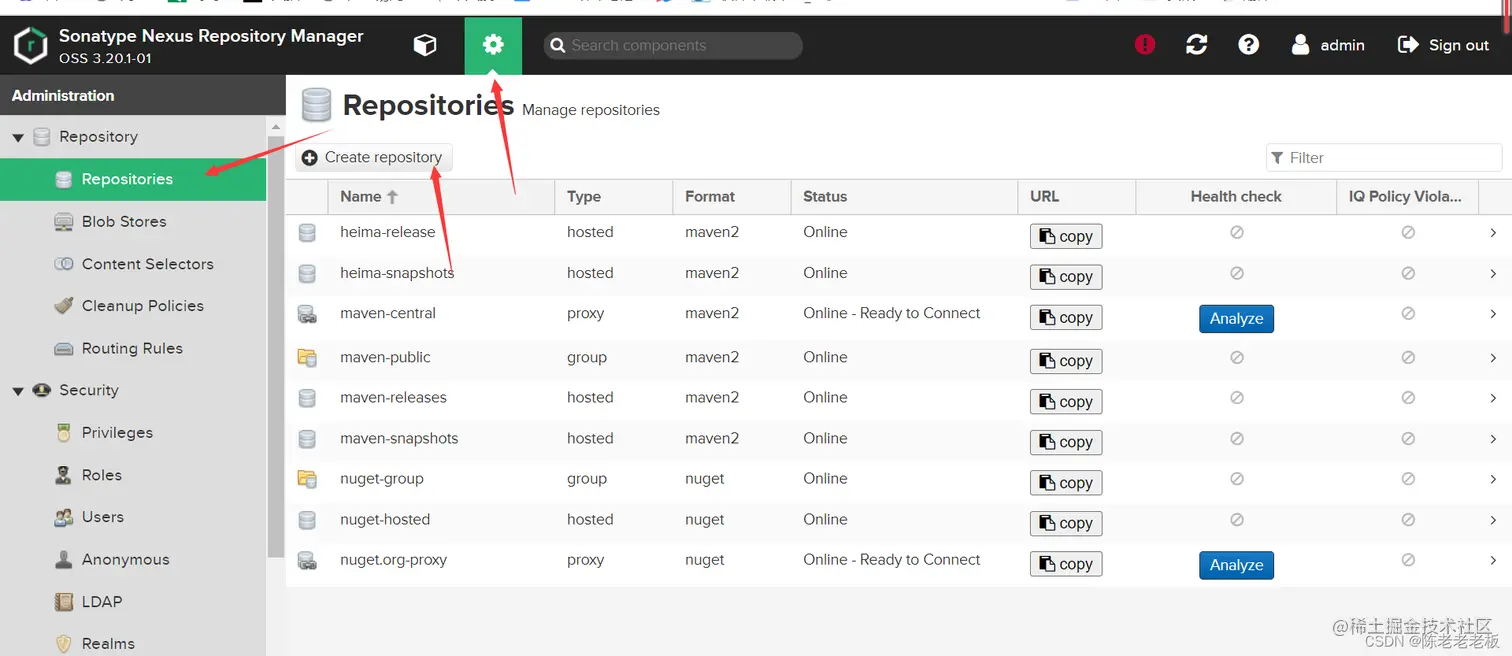Click maven-central status Online - Ready to Connect
Image resolution: width=1512 pixels, height=656 pixels.
tap(892, 313)
